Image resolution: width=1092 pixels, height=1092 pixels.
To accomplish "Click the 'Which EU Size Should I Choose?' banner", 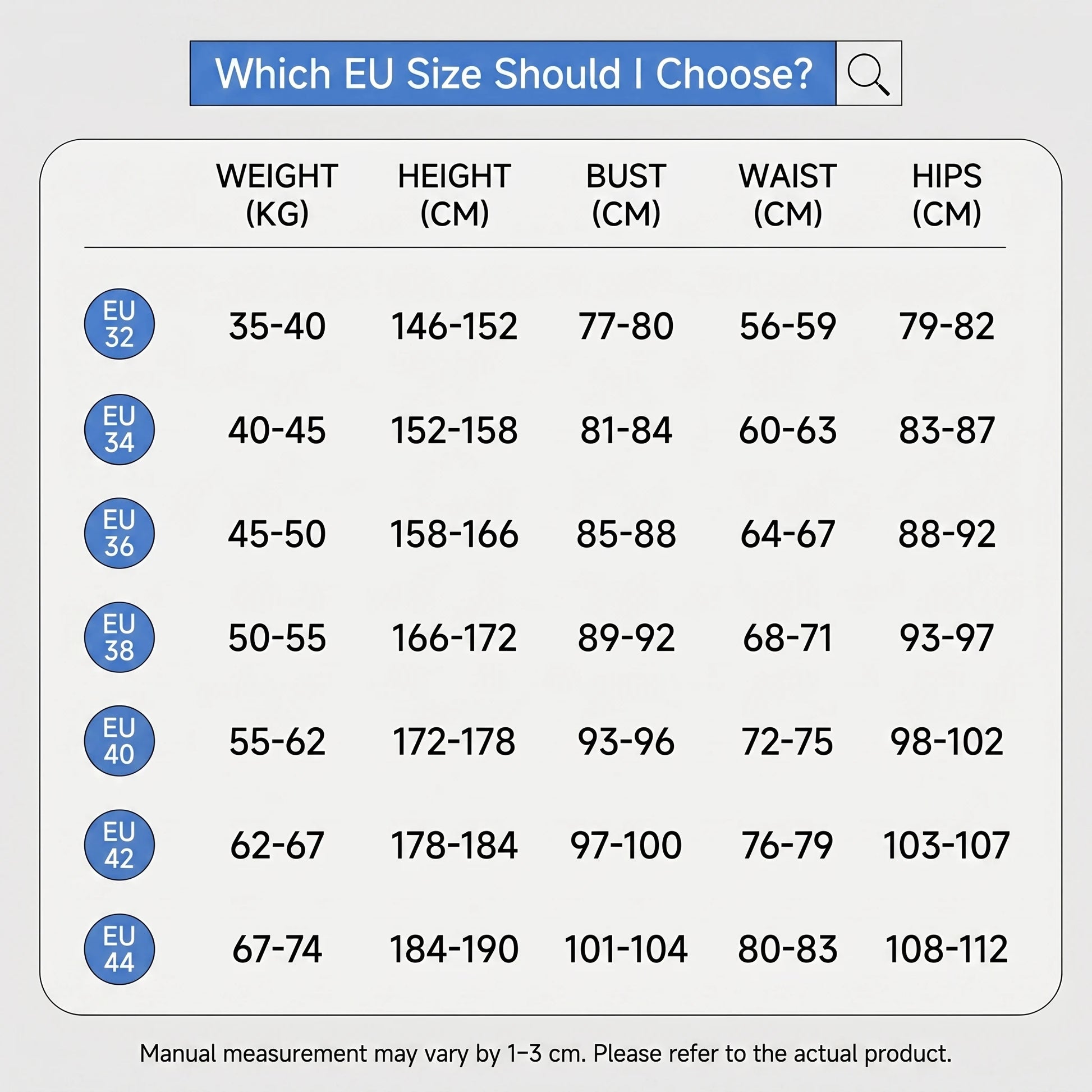I will point(513,74).
